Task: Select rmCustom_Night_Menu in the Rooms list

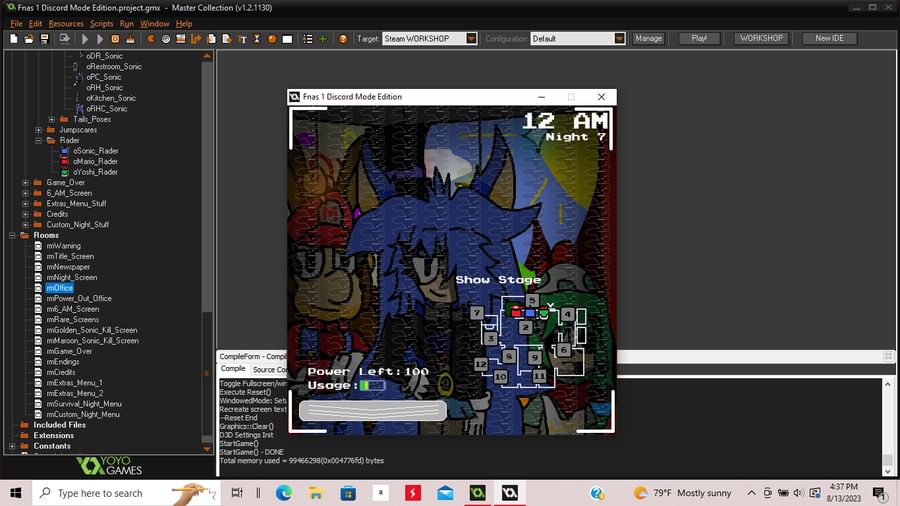Action: [83, 415]
